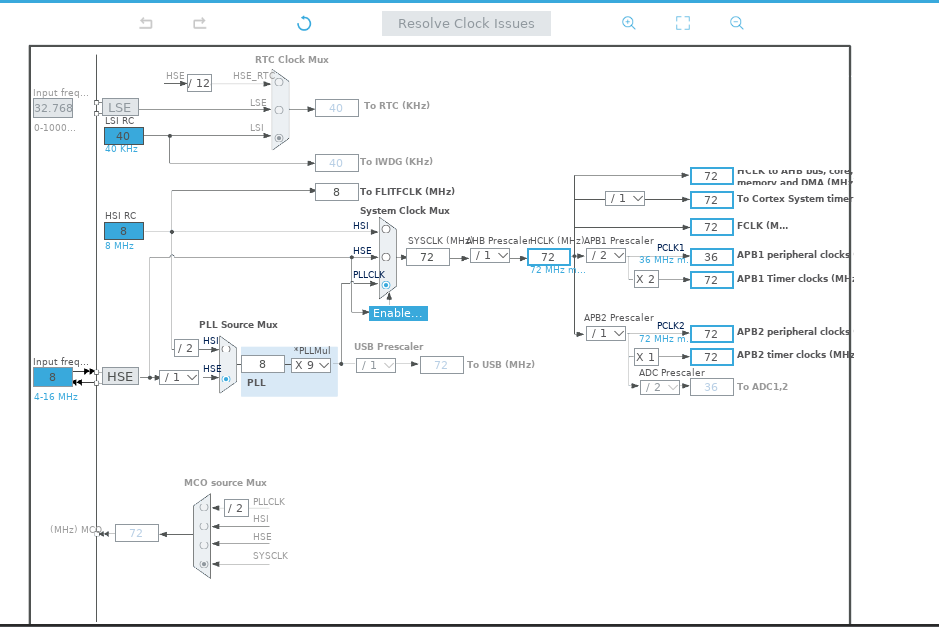Click the HCLK (MHz) frequency field
The width and height of the screenshot is (939, 627).
(548, 257)
